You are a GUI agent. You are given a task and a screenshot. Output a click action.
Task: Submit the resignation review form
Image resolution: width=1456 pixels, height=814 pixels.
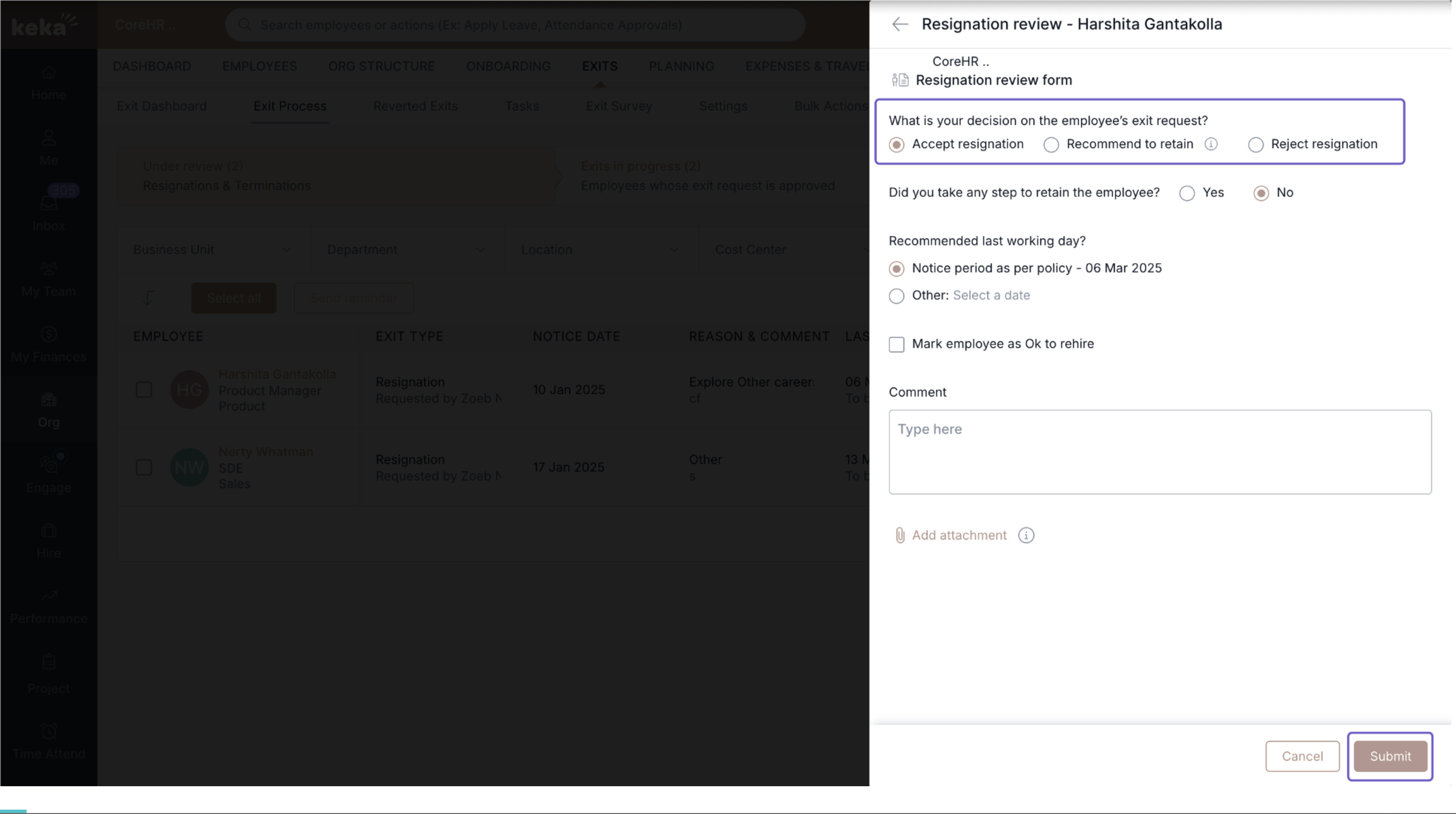coord(1390,756)
